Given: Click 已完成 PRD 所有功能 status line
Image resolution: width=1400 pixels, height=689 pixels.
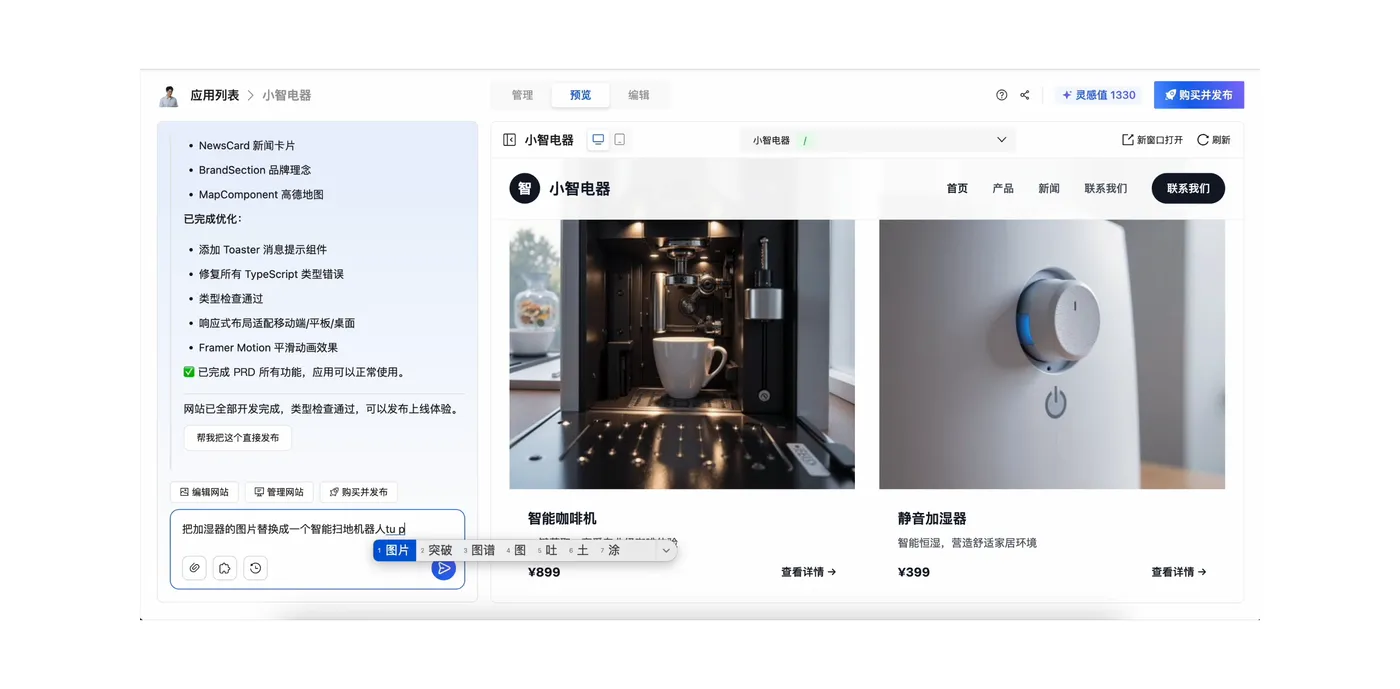Looking at the screenshot, I should click(294, 372).
